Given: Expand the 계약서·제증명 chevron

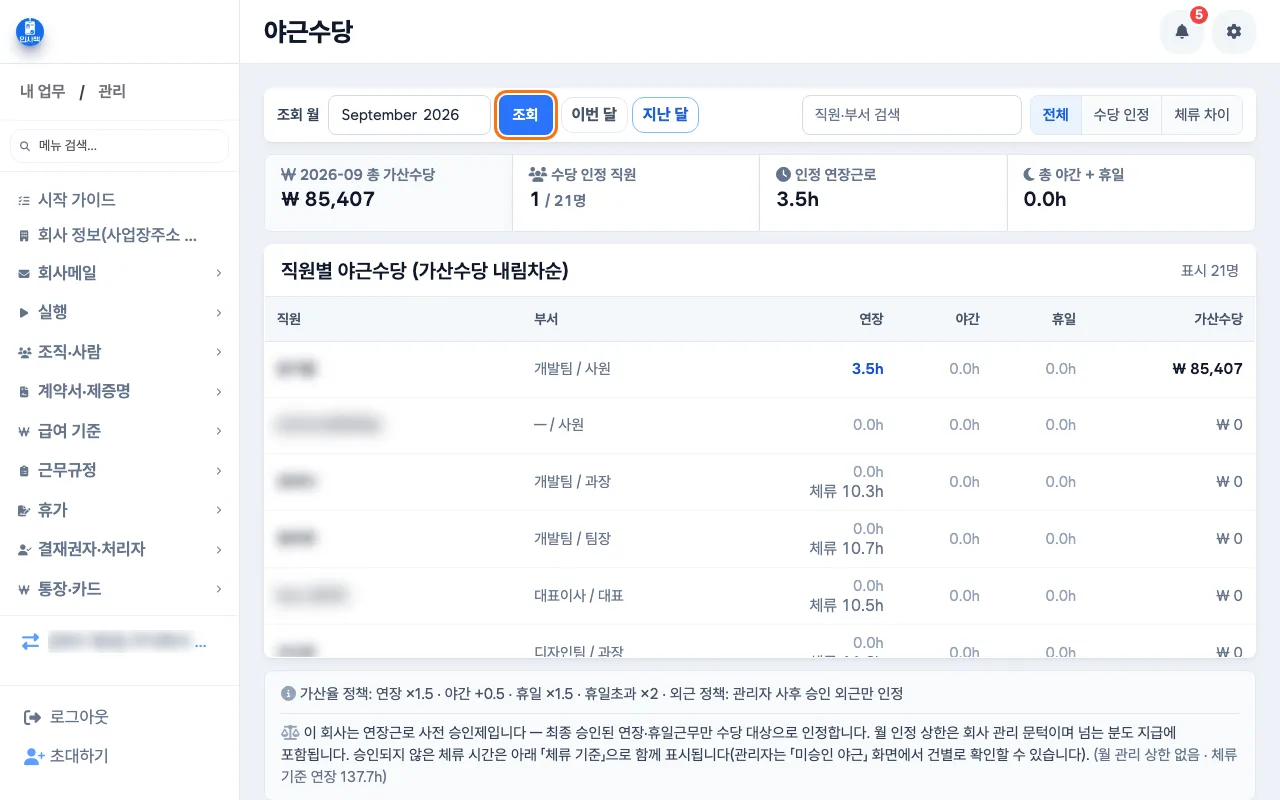Looking at the screenshot, I should coord(218,391).
